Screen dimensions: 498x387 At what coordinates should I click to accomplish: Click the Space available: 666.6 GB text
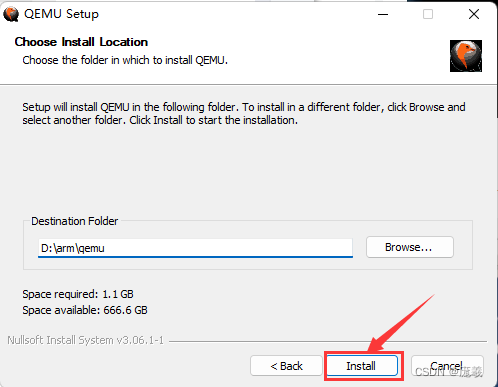click(85, 310)
